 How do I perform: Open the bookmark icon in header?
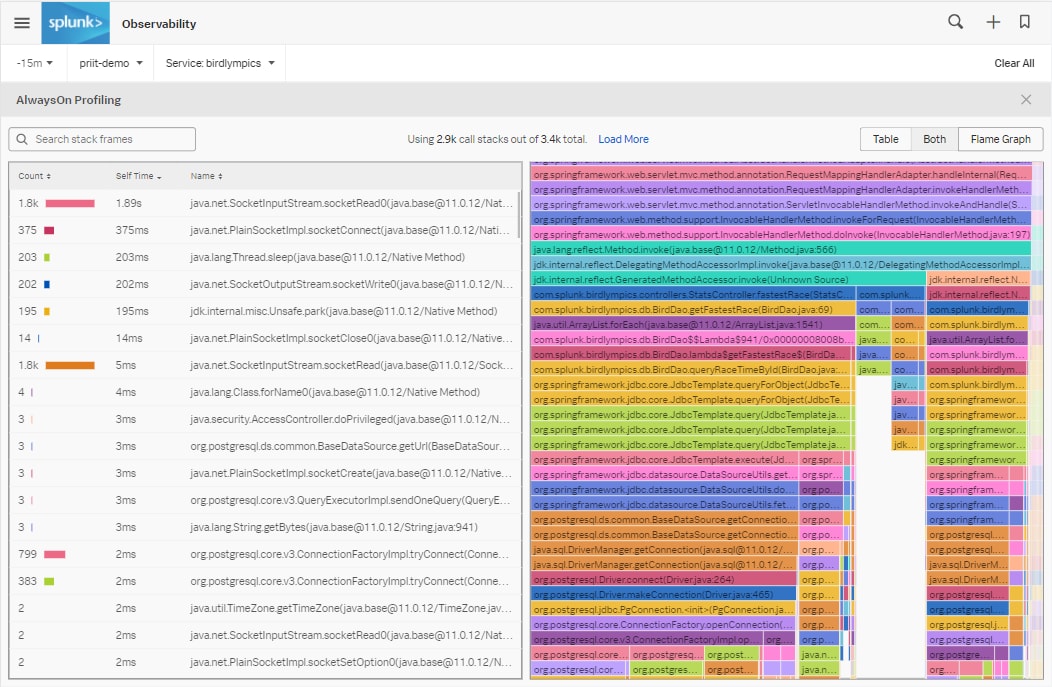coord(1024,22)
